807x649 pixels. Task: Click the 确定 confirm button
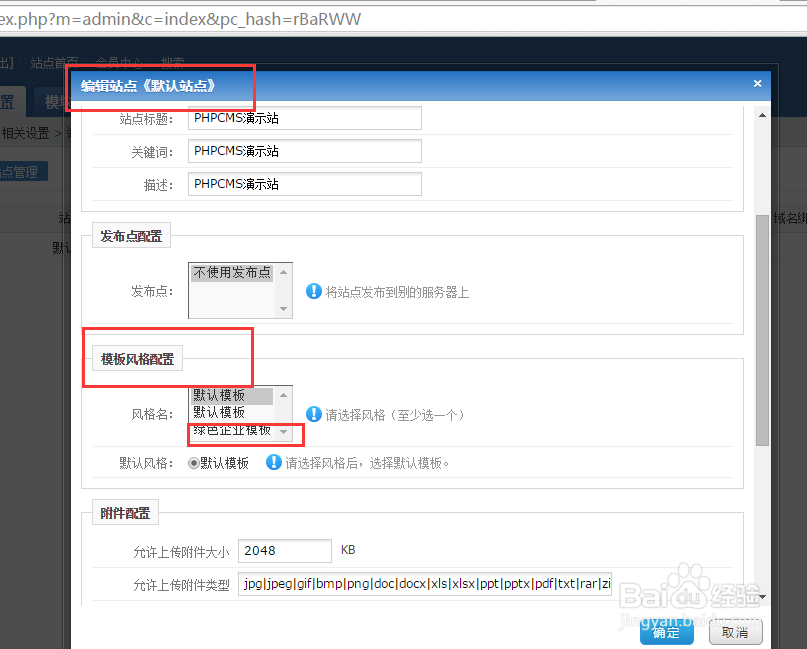coord(666,632)
